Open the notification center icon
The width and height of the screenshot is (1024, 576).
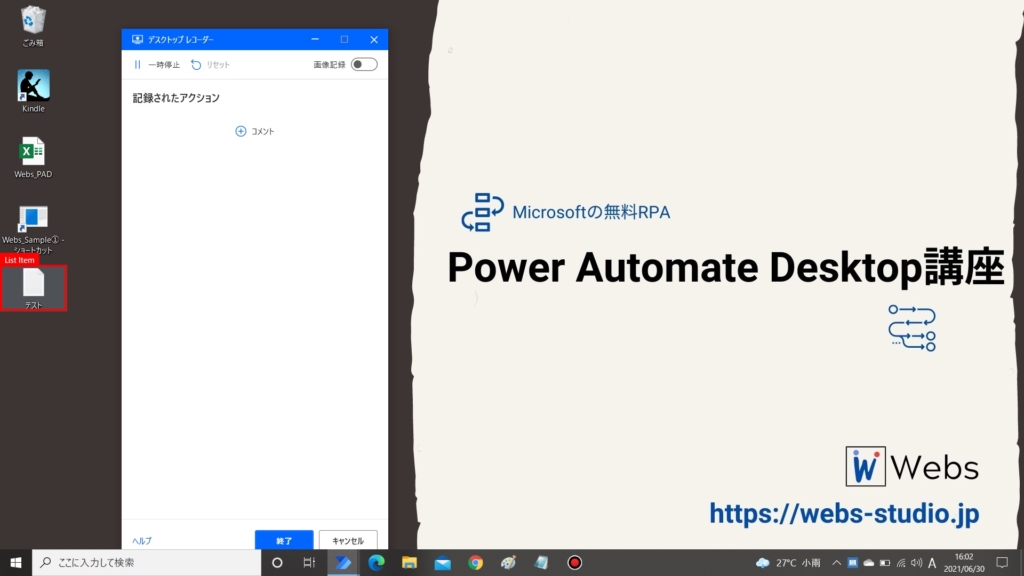1002,562
